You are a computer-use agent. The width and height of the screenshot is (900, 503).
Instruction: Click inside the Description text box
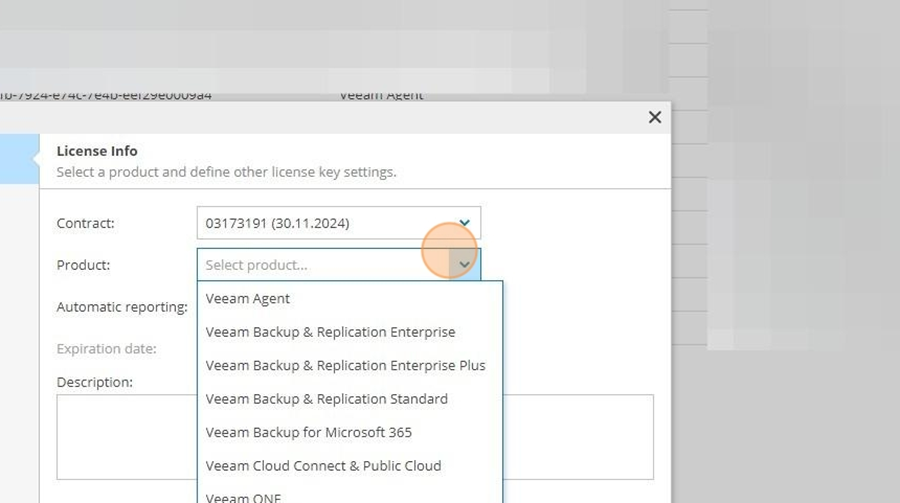577,436
